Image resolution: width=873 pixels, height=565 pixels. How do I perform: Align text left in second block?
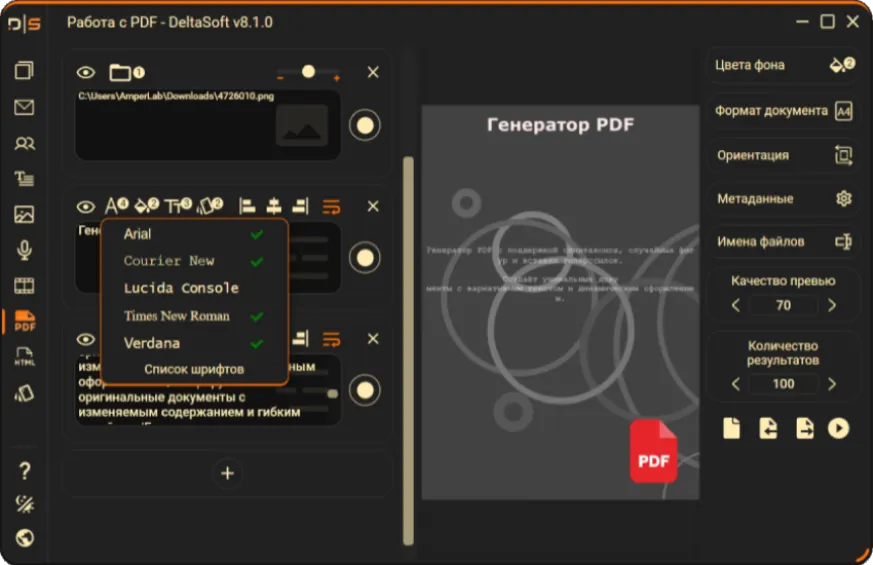pos(247,207)
